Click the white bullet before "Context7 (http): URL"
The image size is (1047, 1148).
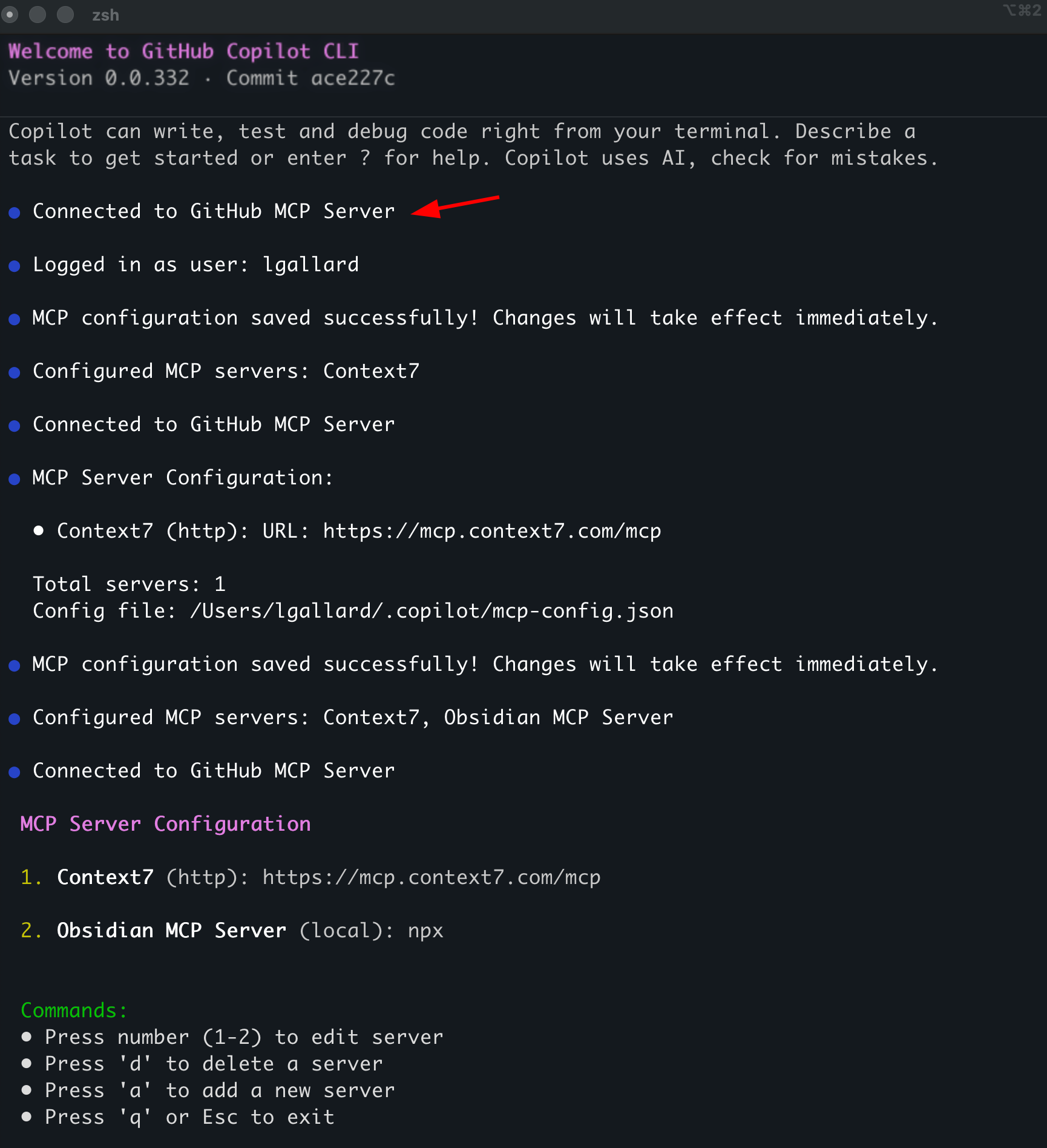tap(39, 531)
